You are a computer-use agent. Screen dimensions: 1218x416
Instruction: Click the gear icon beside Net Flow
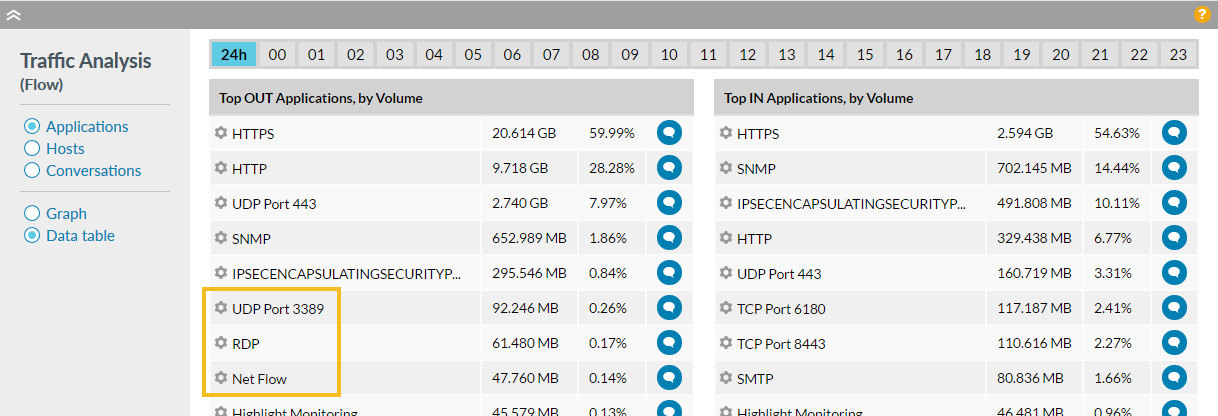click(221, 378)
